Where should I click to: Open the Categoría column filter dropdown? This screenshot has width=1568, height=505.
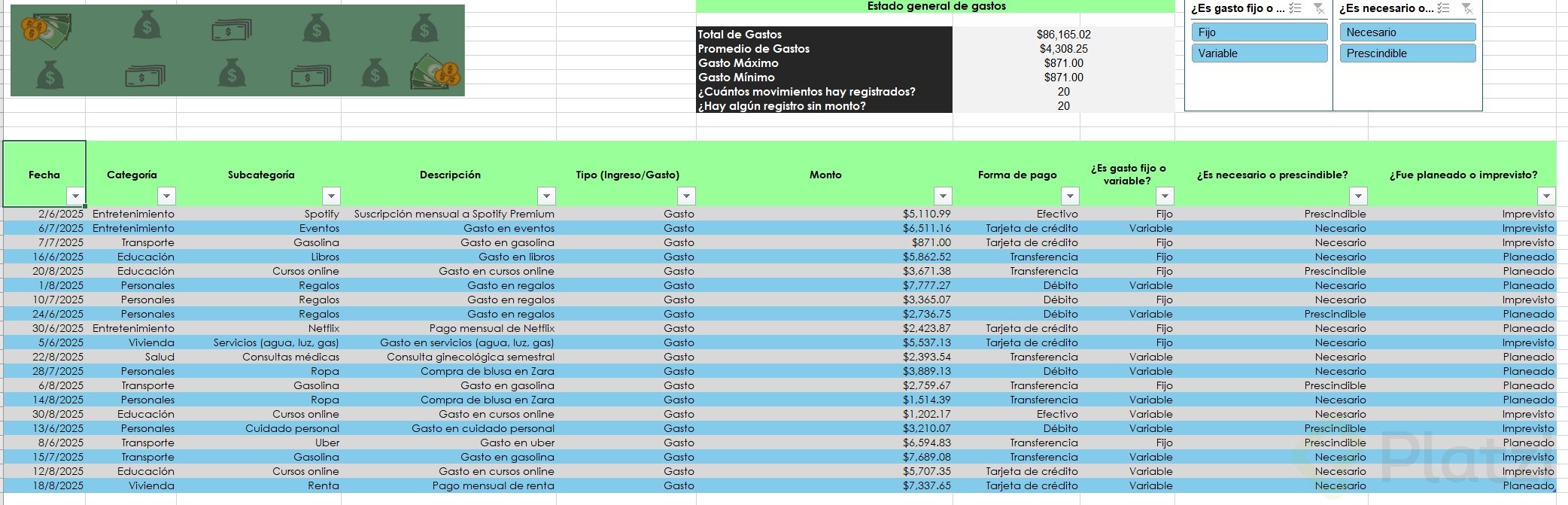[x=166, y=196]
